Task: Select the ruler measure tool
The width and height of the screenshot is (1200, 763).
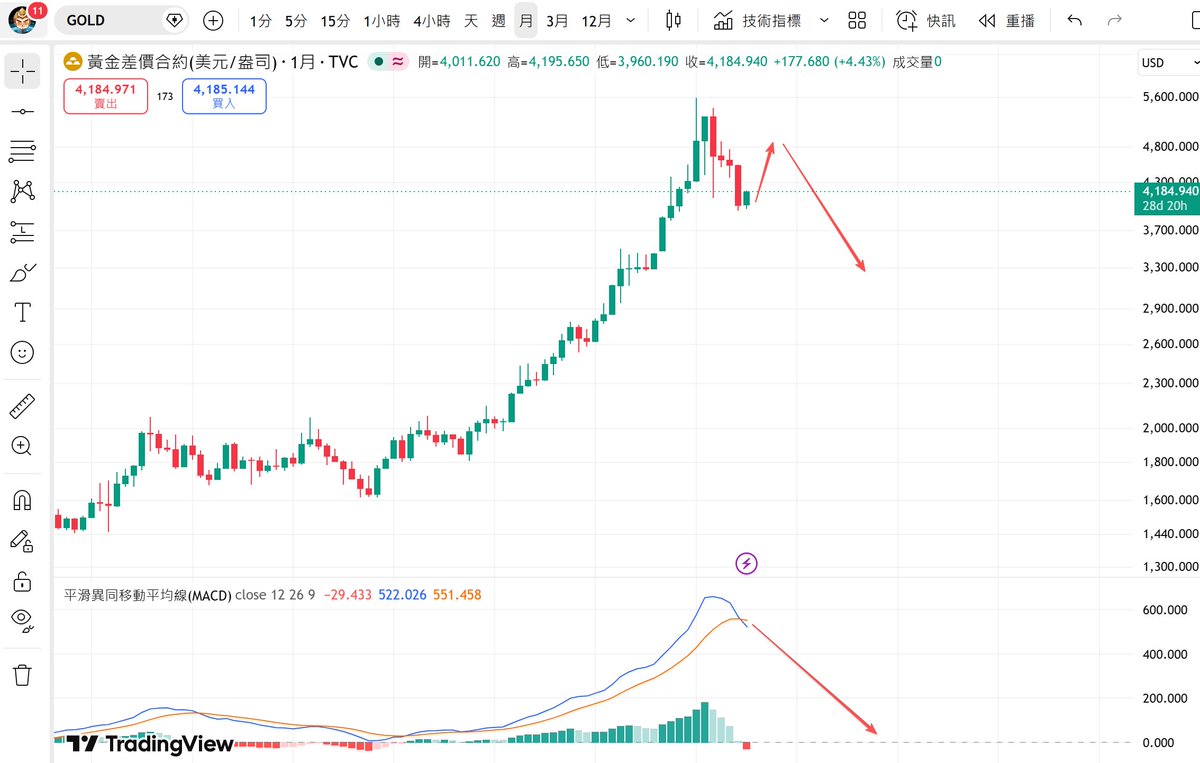Action: [22, 406]
